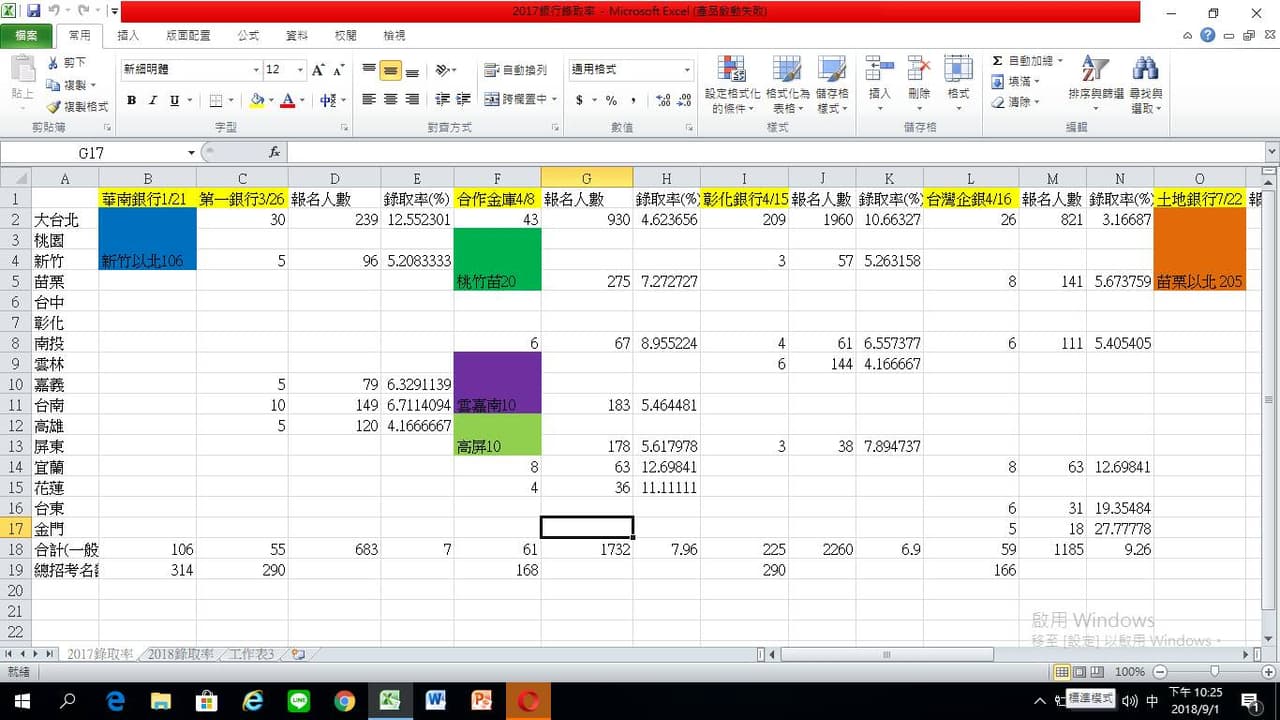Click the increase indent icon
This screenshot has width=1280, height=720.
(464, 100)
